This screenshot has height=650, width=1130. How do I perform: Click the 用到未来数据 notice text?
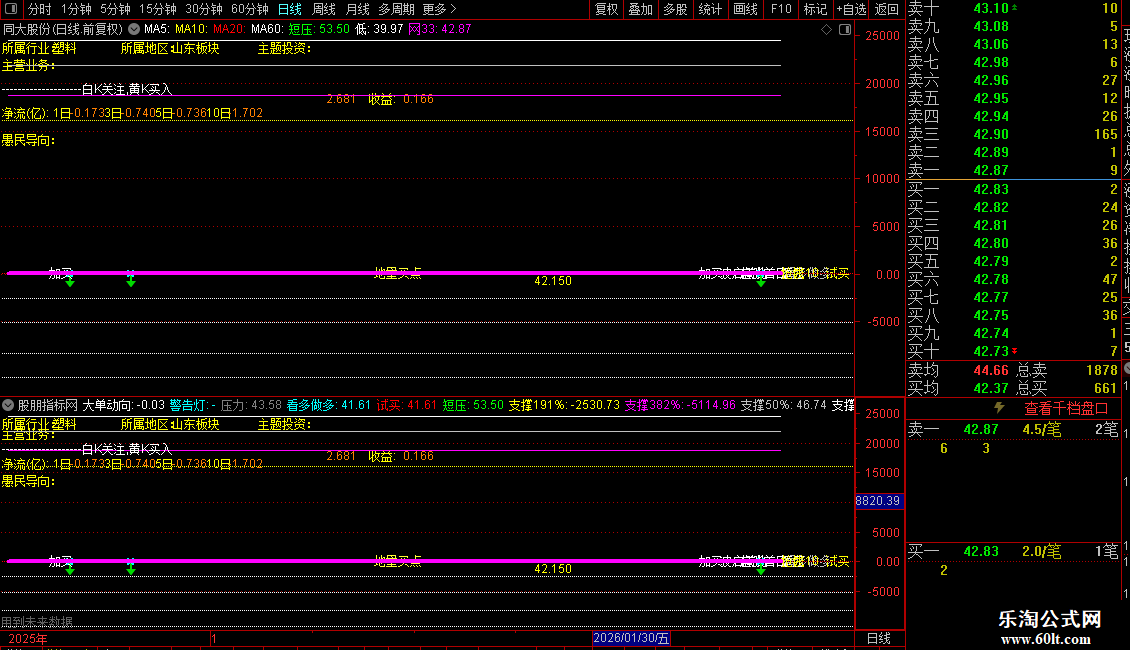37,621
